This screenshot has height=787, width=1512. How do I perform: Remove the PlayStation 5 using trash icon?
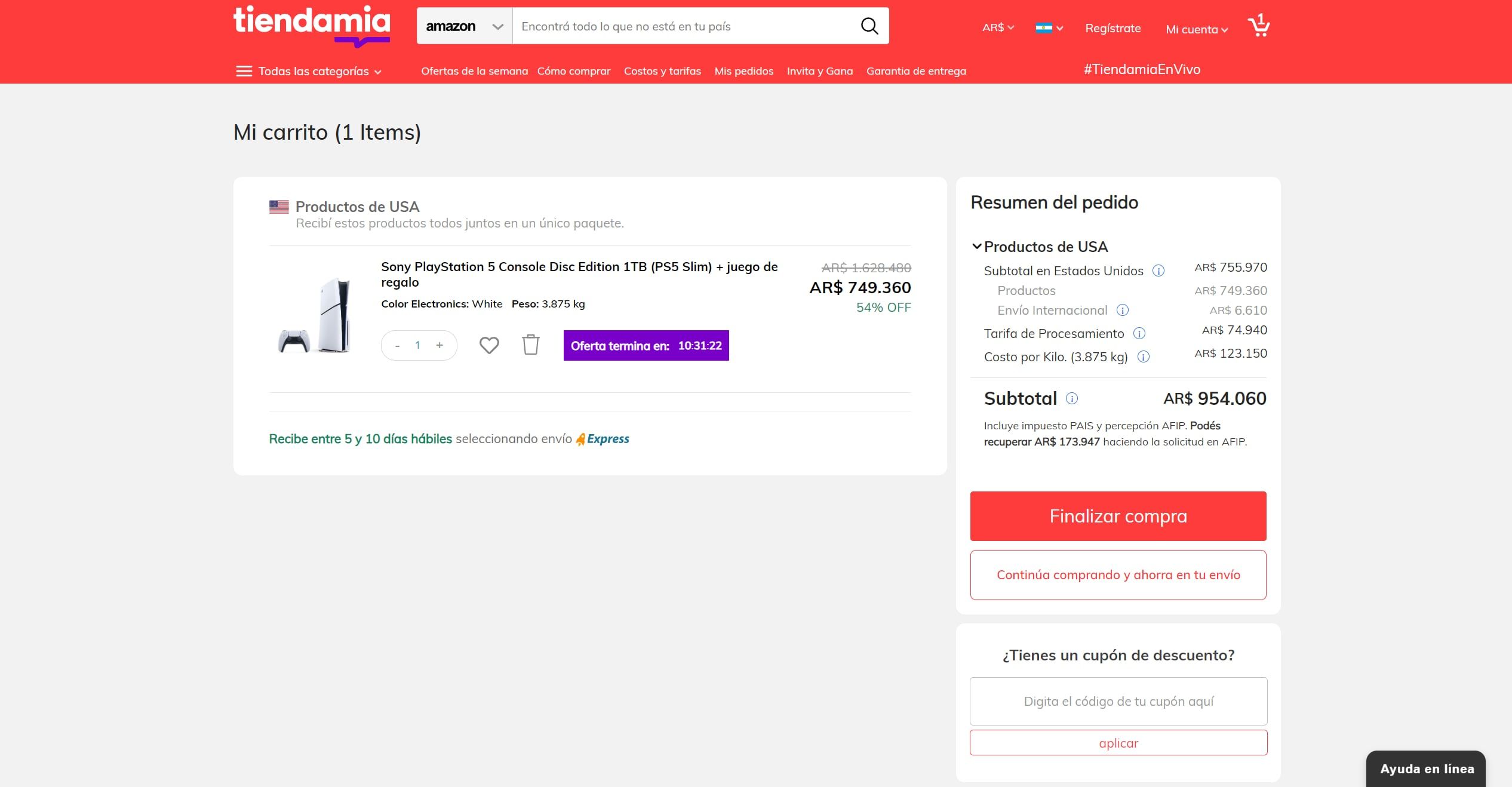coord(530,345)
